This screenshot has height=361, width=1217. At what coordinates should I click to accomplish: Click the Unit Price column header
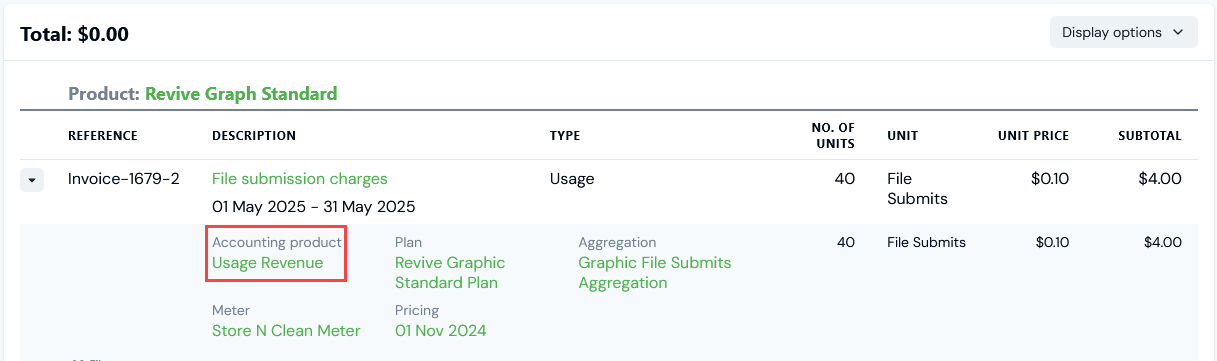(x=1033, y=136)
